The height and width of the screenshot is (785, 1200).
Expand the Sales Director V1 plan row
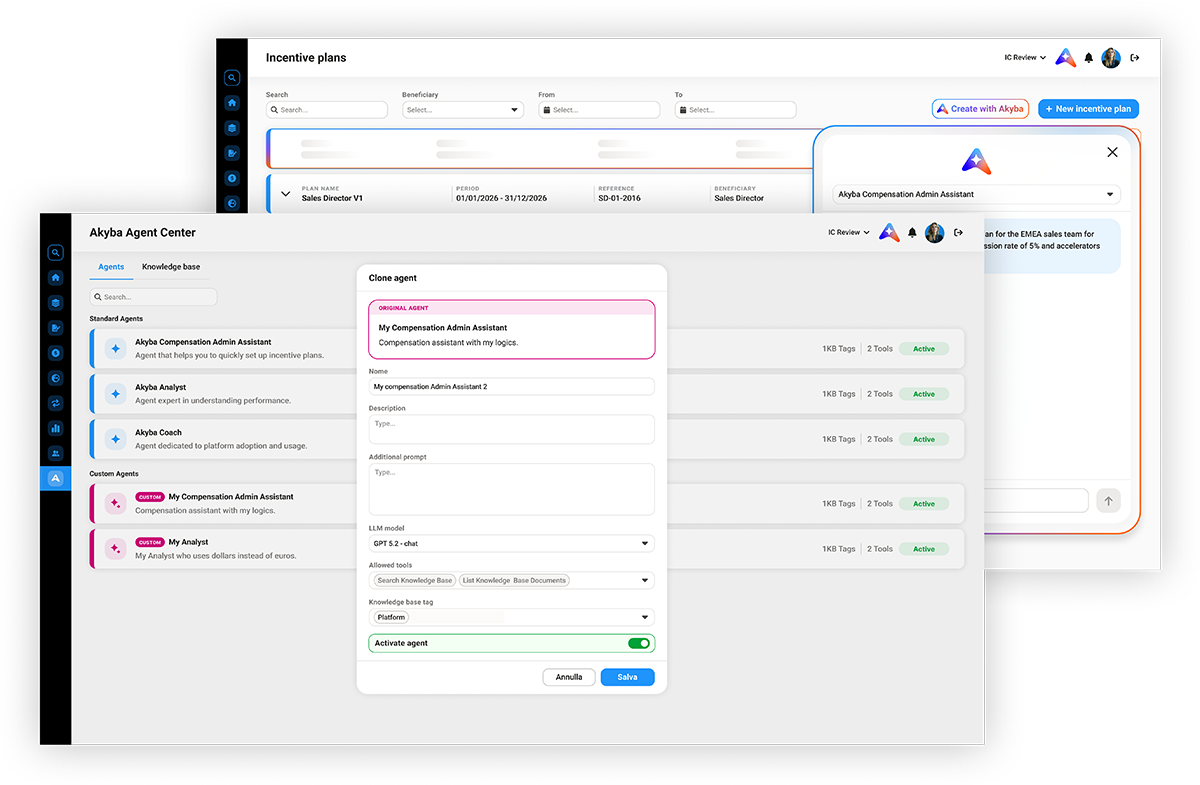285,194
